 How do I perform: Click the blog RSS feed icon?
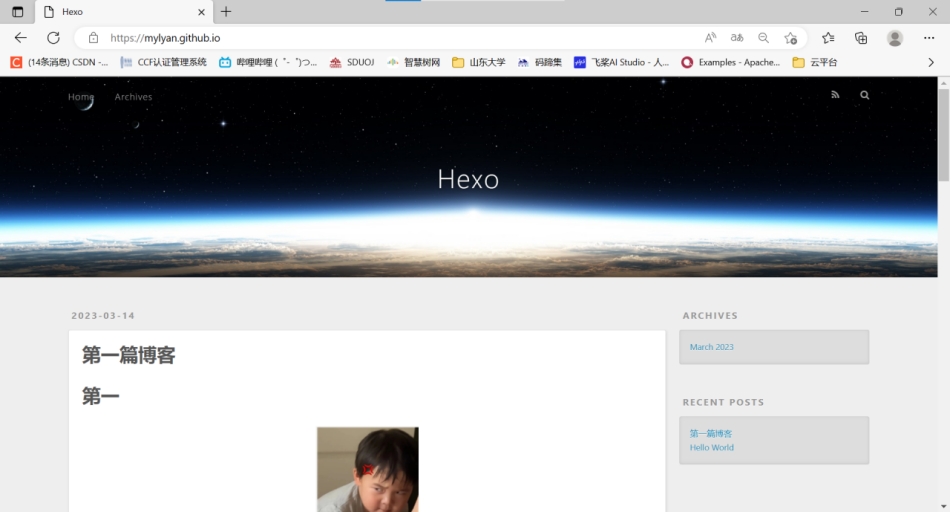pos(835,96)
